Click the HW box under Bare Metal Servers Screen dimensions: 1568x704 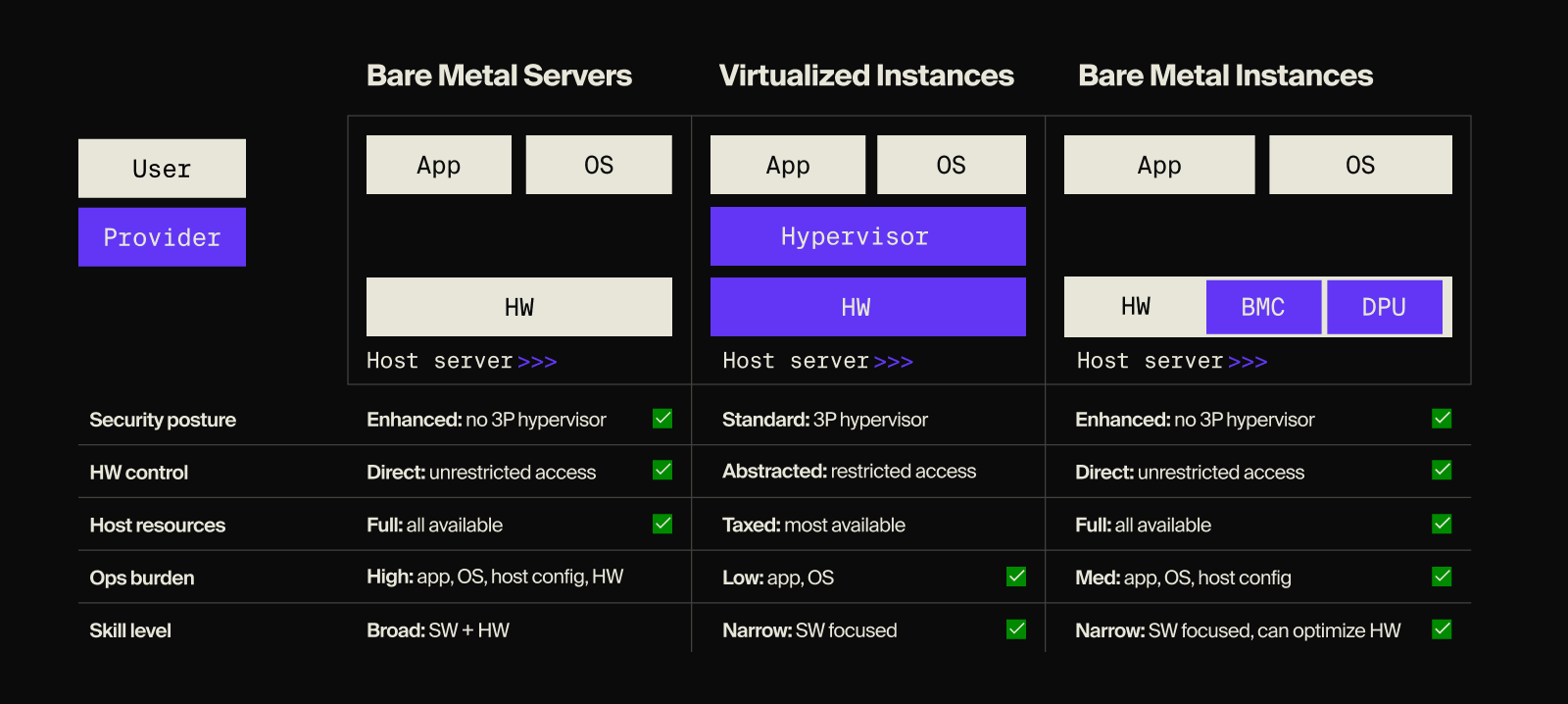click(x=519, y=307)
